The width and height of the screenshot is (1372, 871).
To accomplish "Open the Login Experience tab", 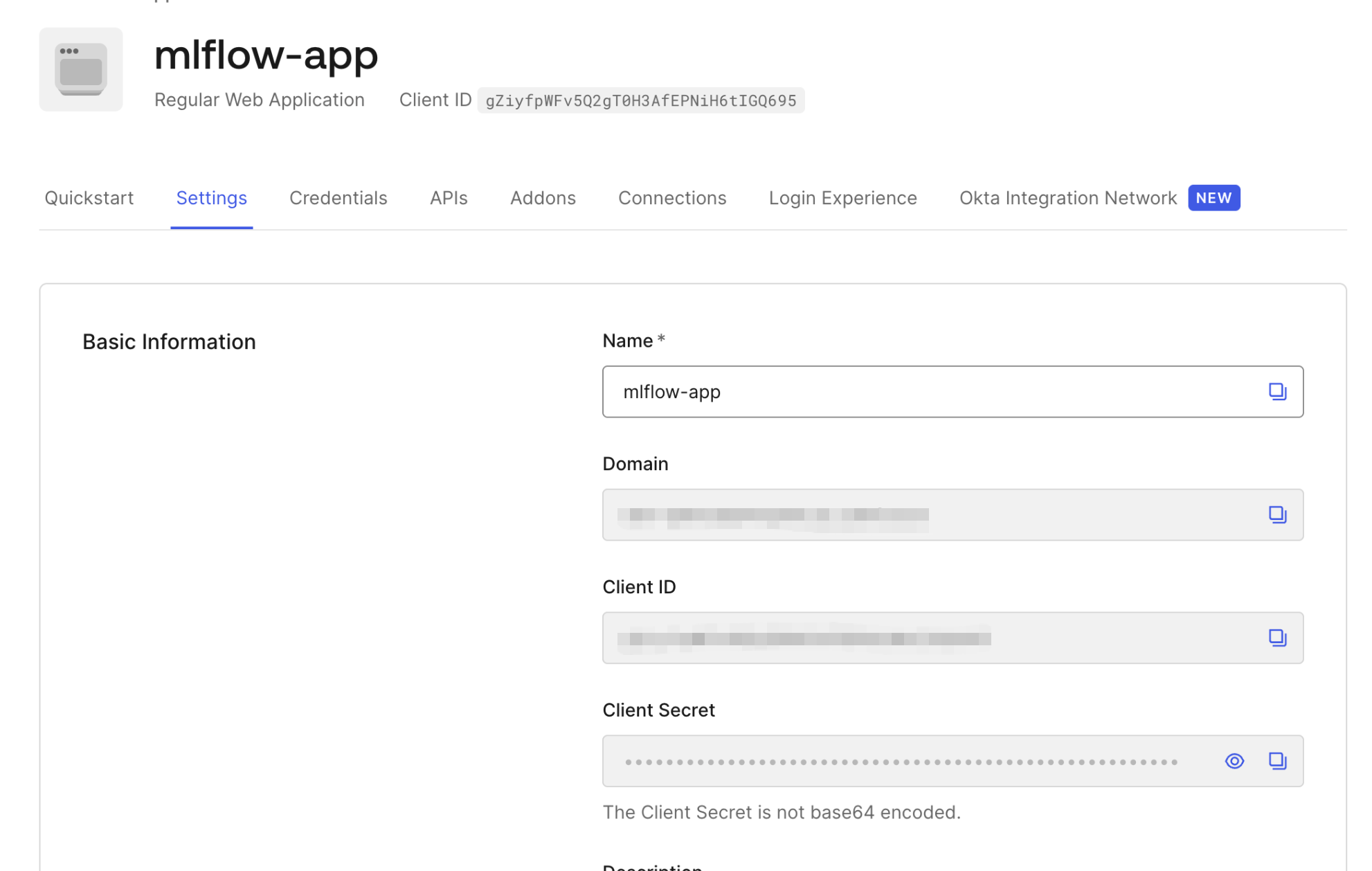I will click(x=842, y=198).
